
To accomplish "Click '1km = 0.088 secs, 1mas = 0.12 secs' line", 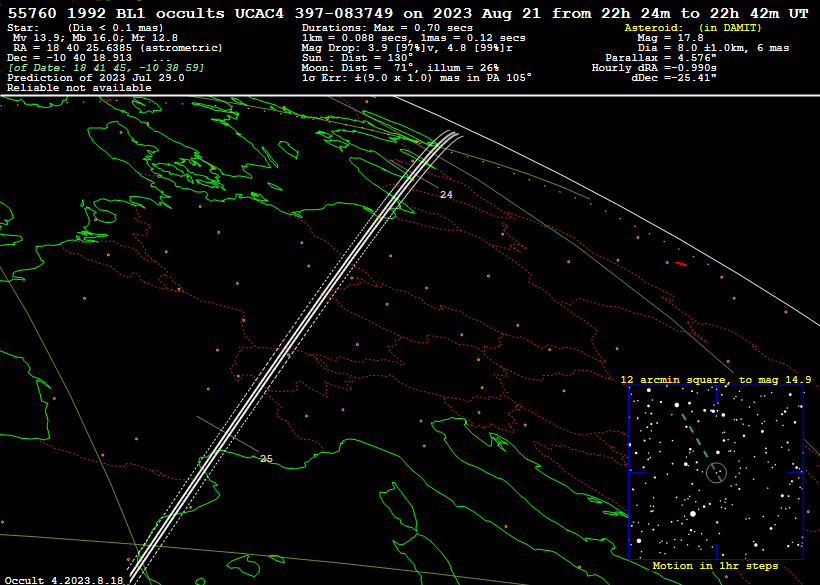I will (414, 38).
